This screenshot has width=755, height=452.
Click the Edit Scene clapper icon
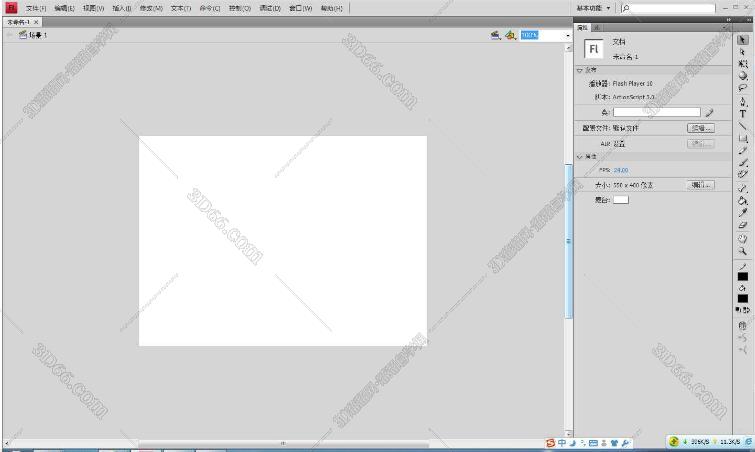pyautogui.click(x=495, y=35)
